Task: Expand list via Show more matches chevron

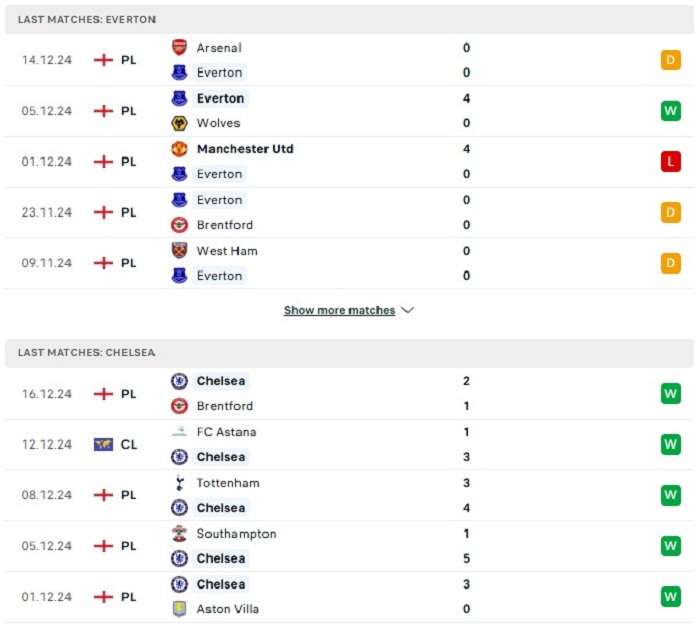Action: 408,310
